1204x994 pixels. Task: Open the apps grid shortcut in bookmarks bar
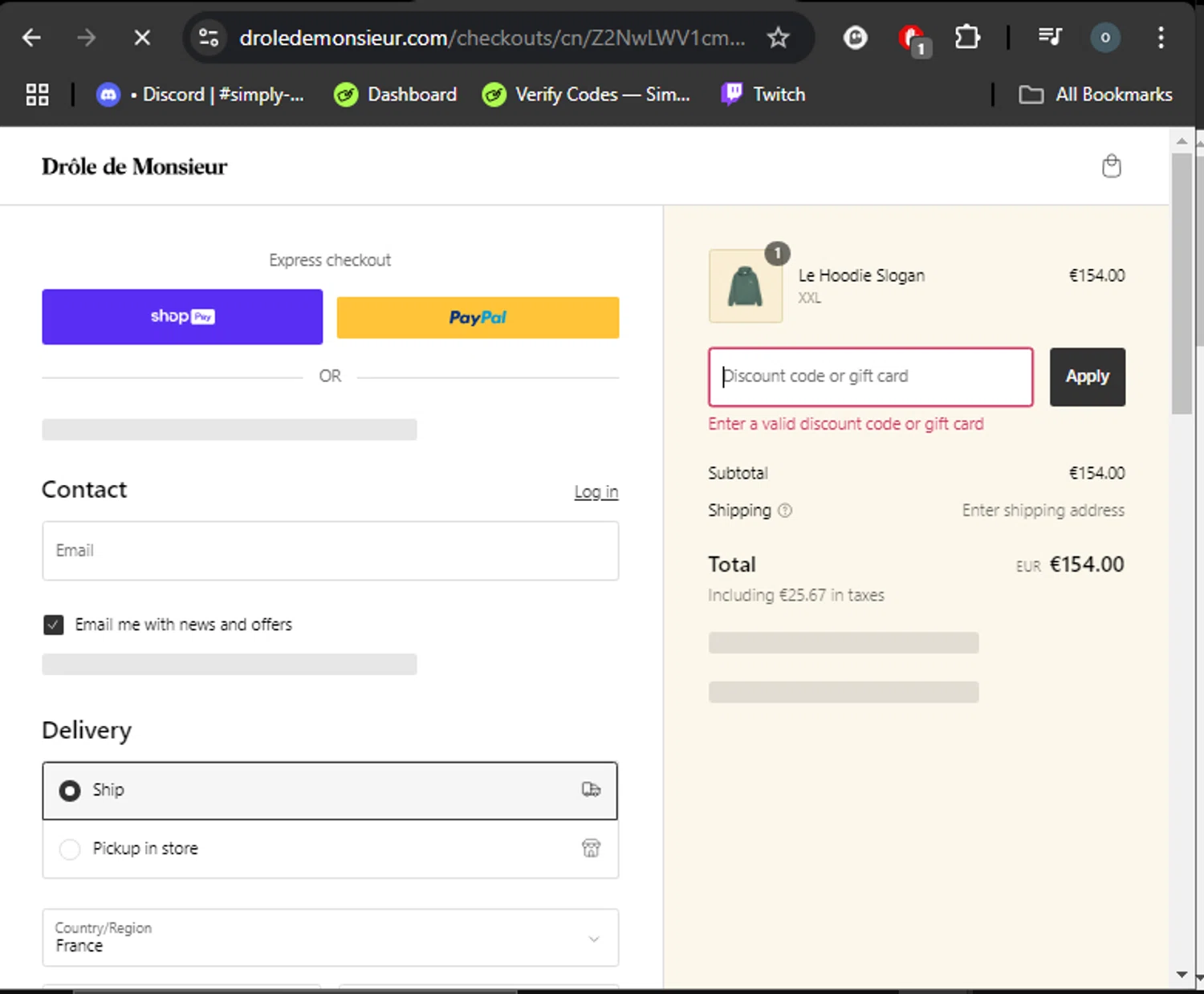click(37, 95)
